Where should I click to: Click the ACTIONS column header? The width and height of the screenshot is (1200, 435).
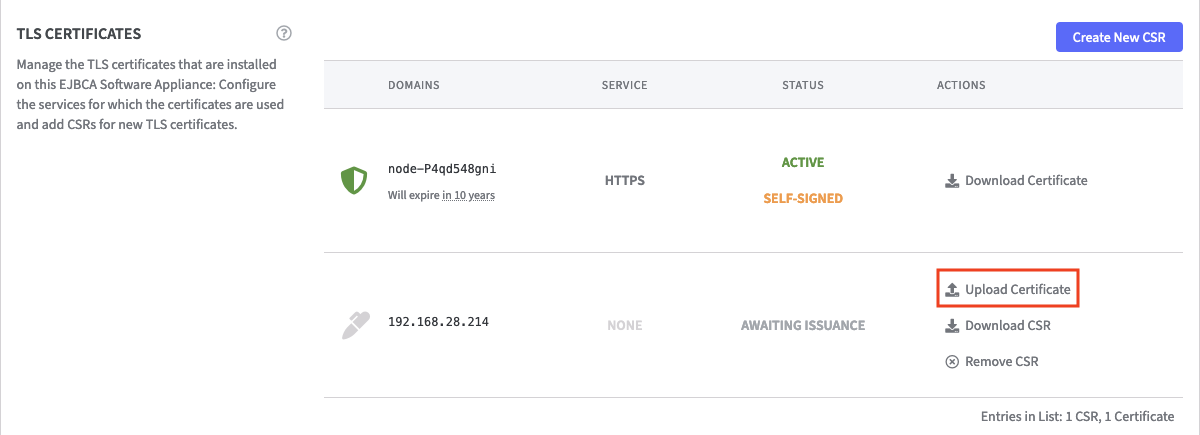coord(960,86)
